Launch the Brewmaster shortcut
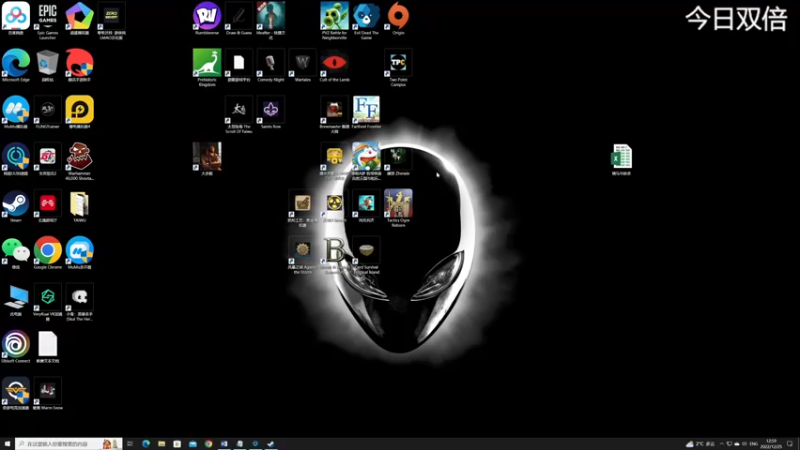Screen dimensions: 800x450 tap(334, 115)
